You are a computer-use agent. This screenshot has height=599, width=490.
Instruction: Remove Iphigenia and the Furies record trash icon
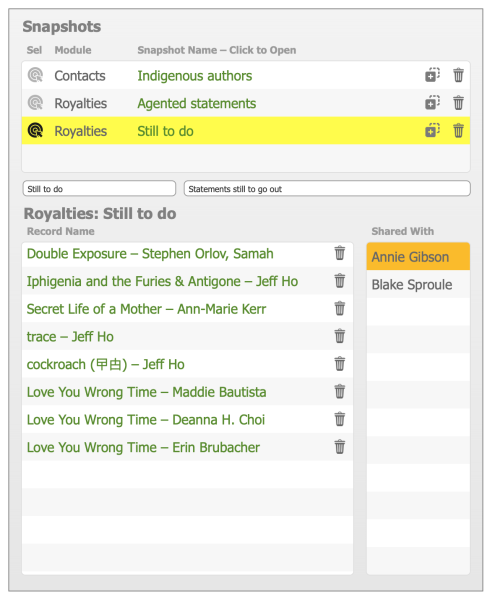[x=340, y=280]
